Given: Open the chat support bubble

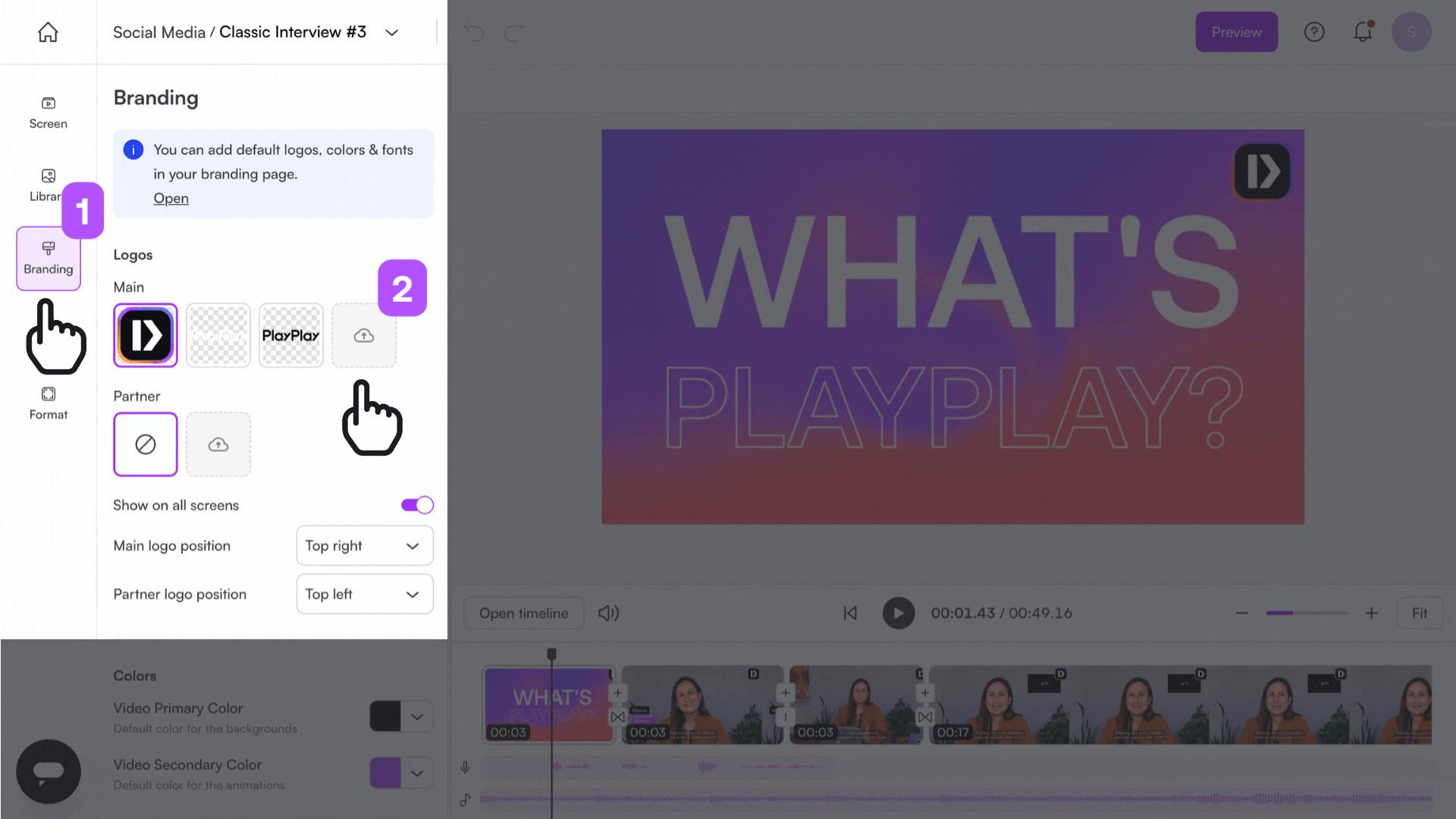Looking at the screenshot, I should (x=49, y=771).
